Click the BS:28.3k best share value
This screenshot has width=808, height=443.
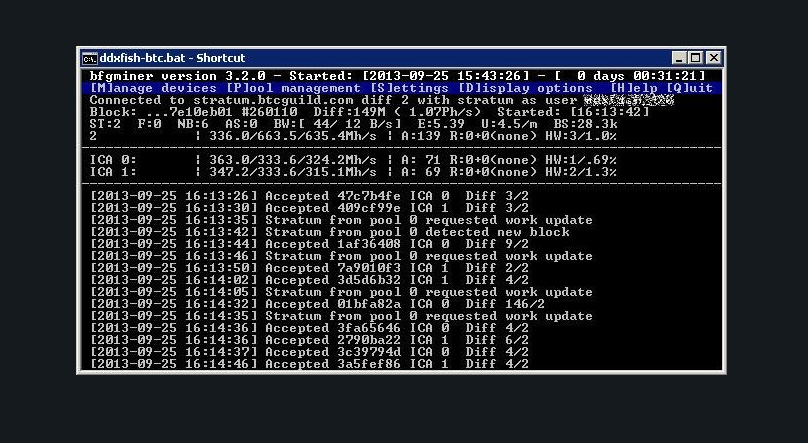coord(585,124)
